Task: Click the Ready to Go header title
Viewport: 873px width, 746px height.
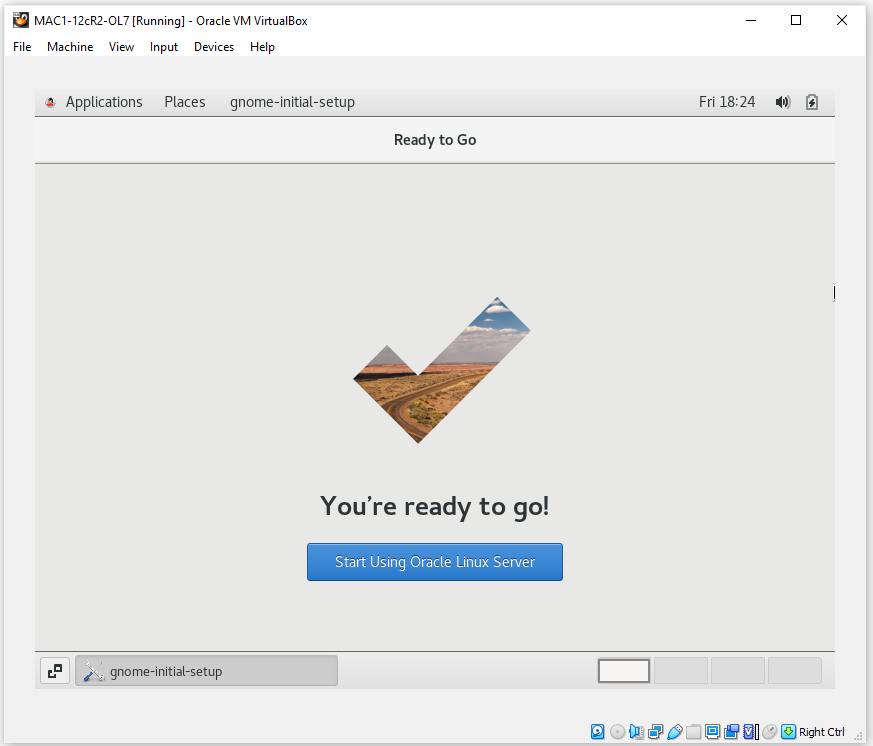Action: [x=435, y=140]
